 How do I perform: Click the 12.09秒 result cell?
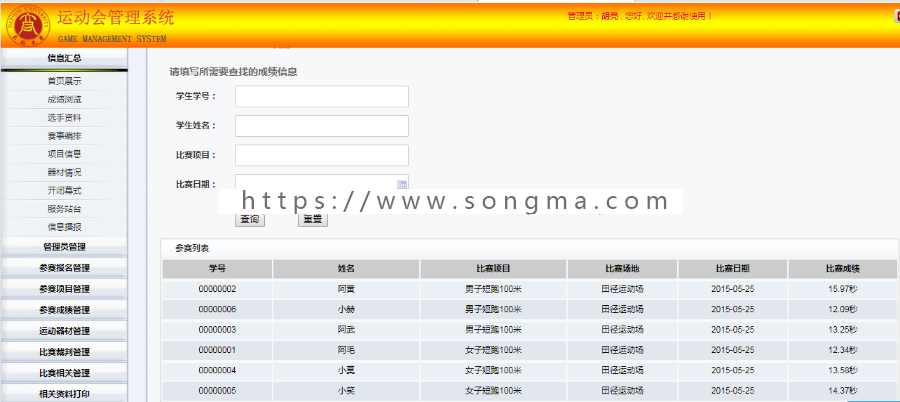click(x=843, y=310)
